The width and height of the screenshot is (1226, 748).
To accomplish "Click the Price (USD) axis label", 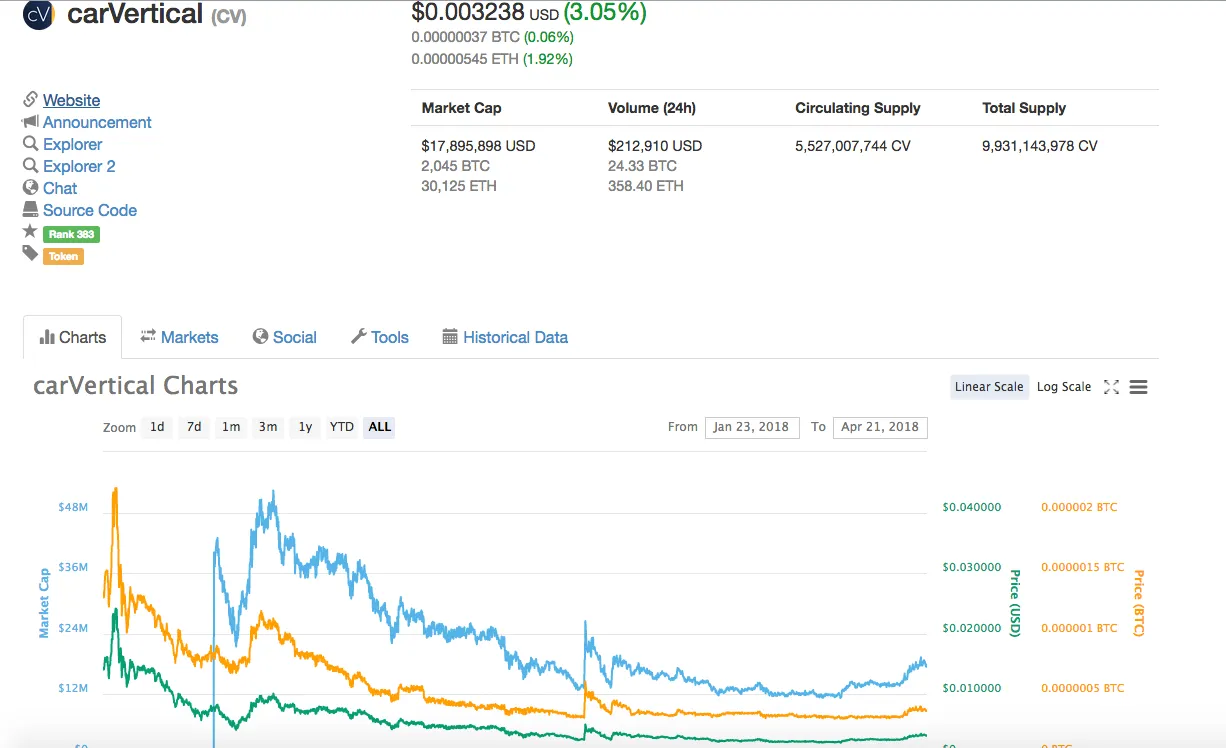I will tap(1015, 603).
